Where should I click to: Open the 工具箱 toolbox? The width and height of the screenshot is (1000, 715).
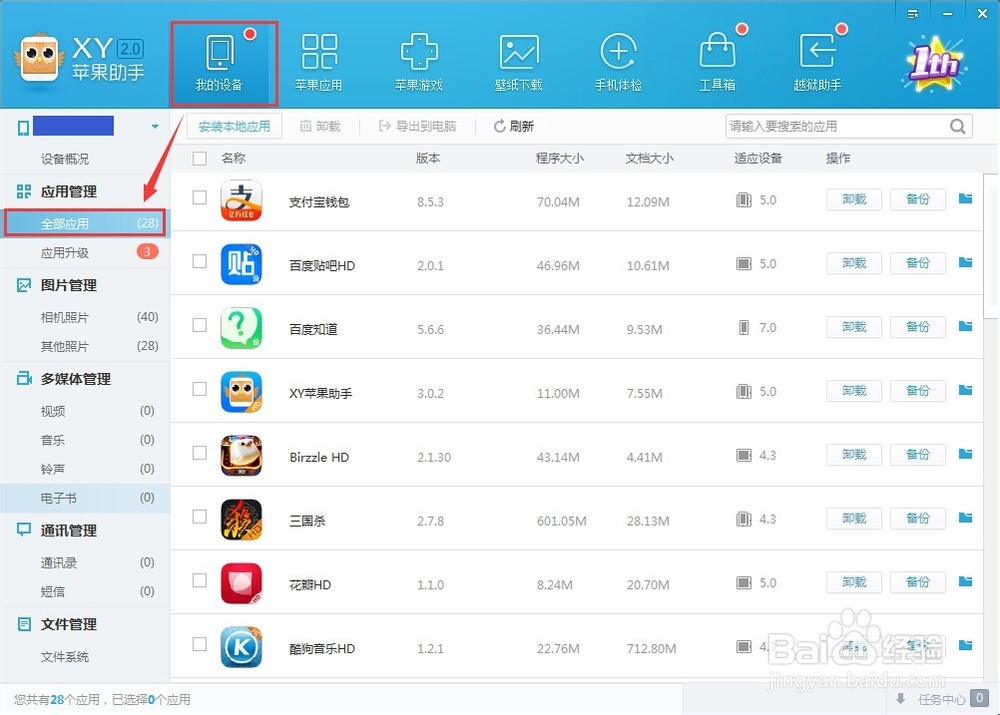point(717,64)
